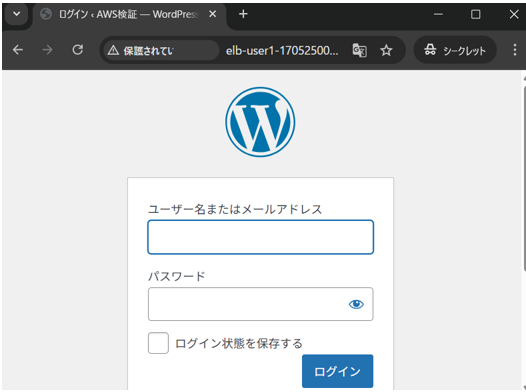The width and height of the screenshot is (526, 392).
Task: Open Chrome's three-dot menu
Action: tap(515, 50)
